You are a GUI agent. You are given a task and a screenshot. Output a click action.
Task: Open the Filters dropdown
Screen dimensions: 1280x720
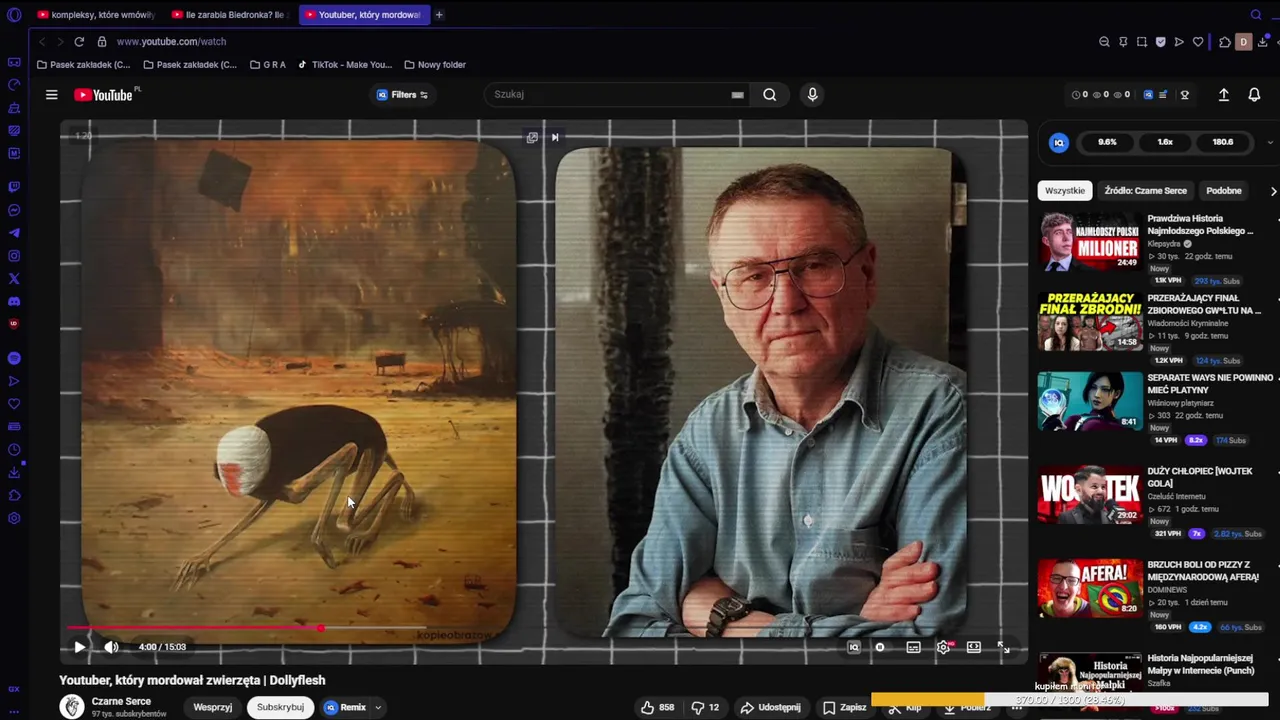(x=402, y=95)
